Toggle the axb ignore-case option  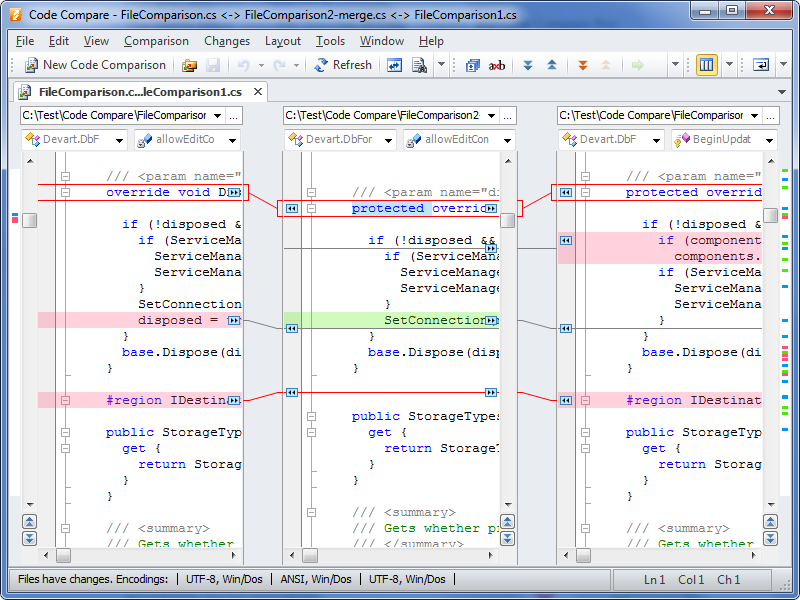pyautogui.click(x=497, y=65)
